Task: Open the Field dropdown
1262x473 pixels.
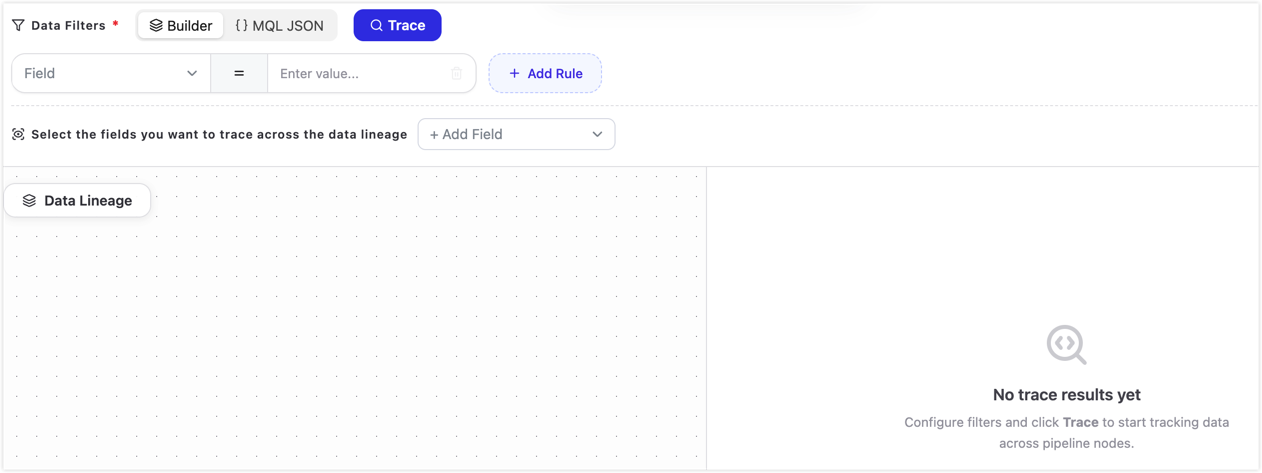Action: (111, 73)
